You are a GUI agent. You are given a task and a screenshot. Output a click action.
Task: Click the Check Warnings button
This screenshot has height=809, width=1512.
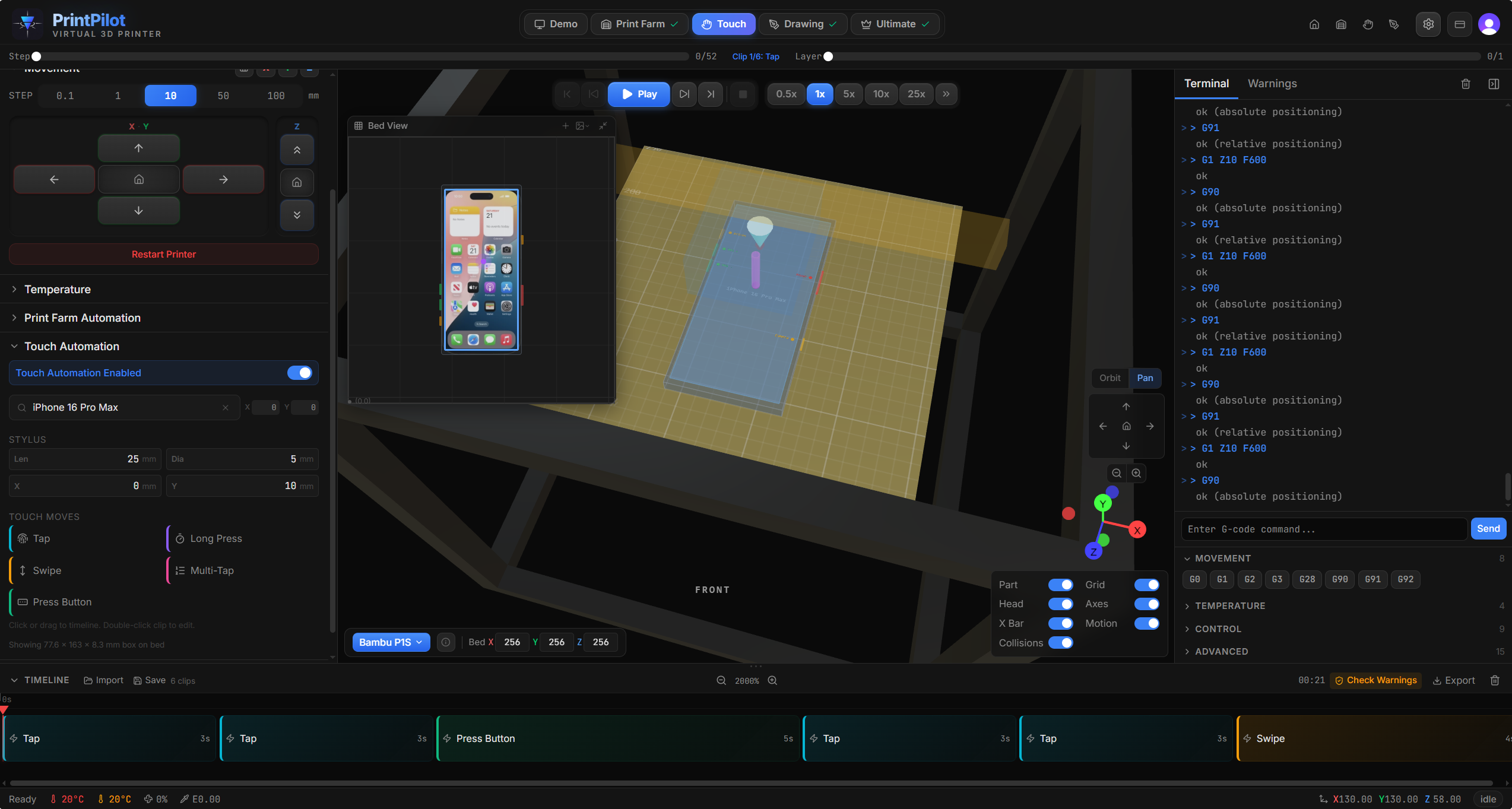(x=1376, y=680)
